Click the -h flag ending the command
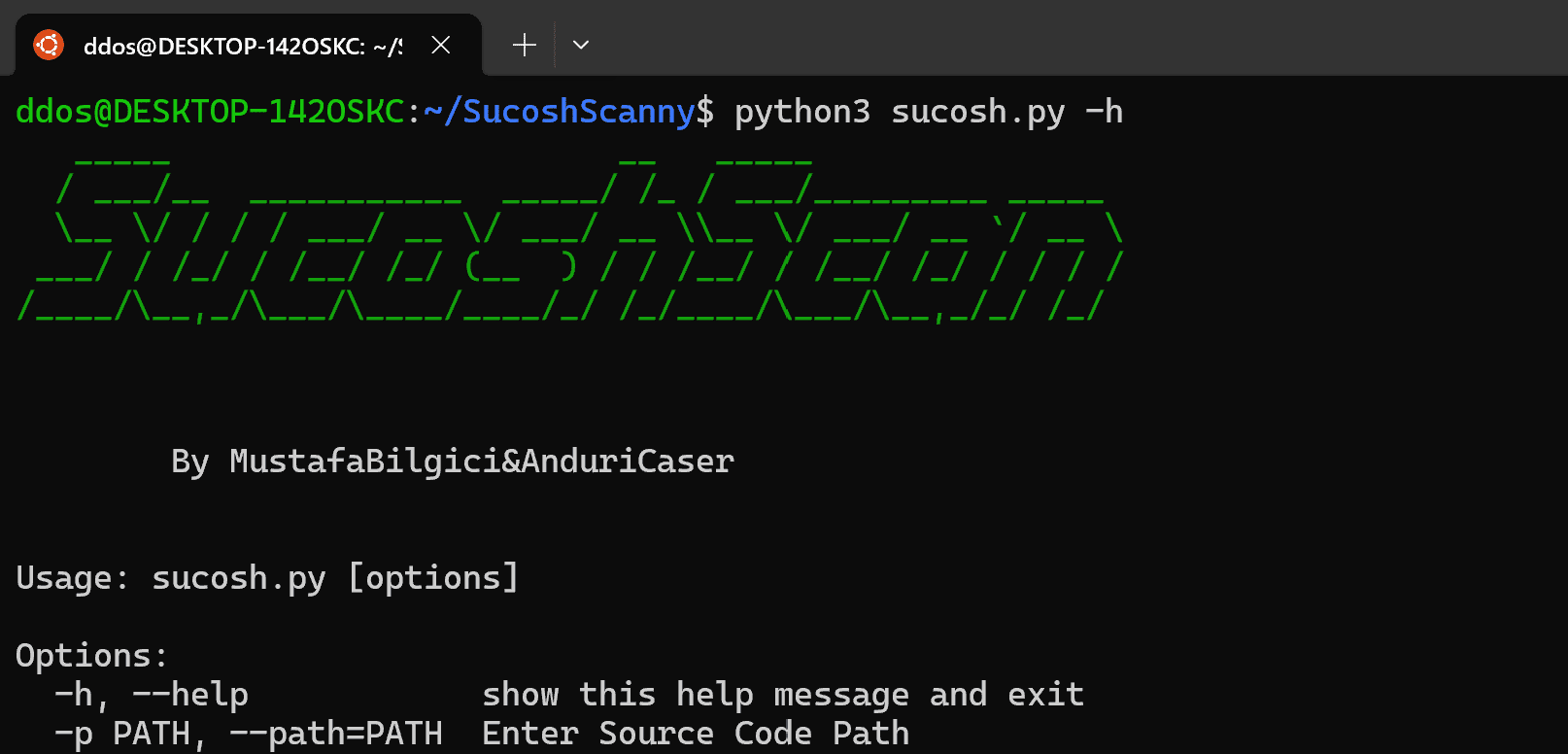Image resolution: width=1568 pixels, height=754 pixels. (x=1105, y=112)
